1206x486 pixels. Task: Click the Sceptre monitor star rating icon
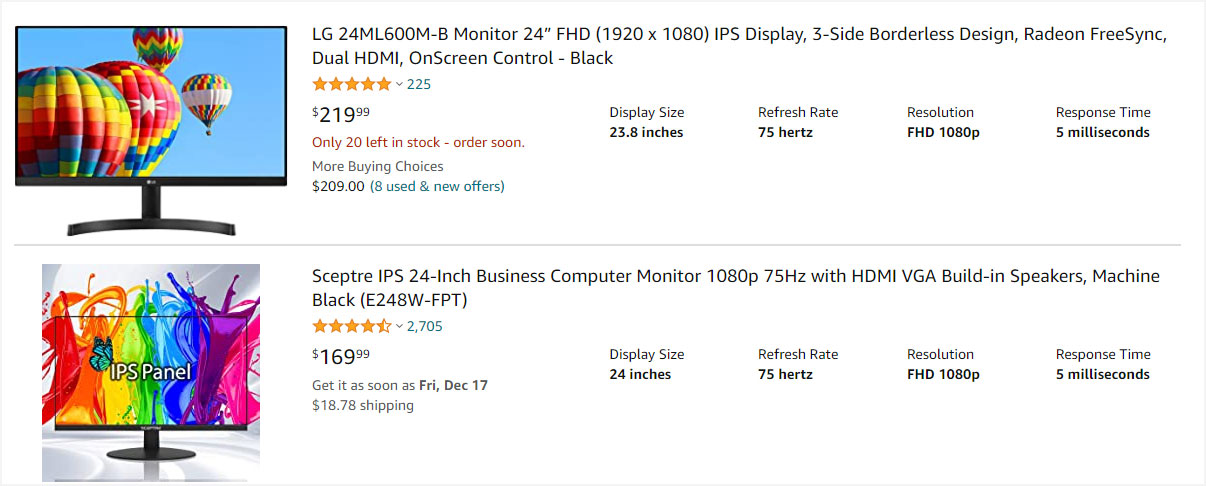[352, 326]
